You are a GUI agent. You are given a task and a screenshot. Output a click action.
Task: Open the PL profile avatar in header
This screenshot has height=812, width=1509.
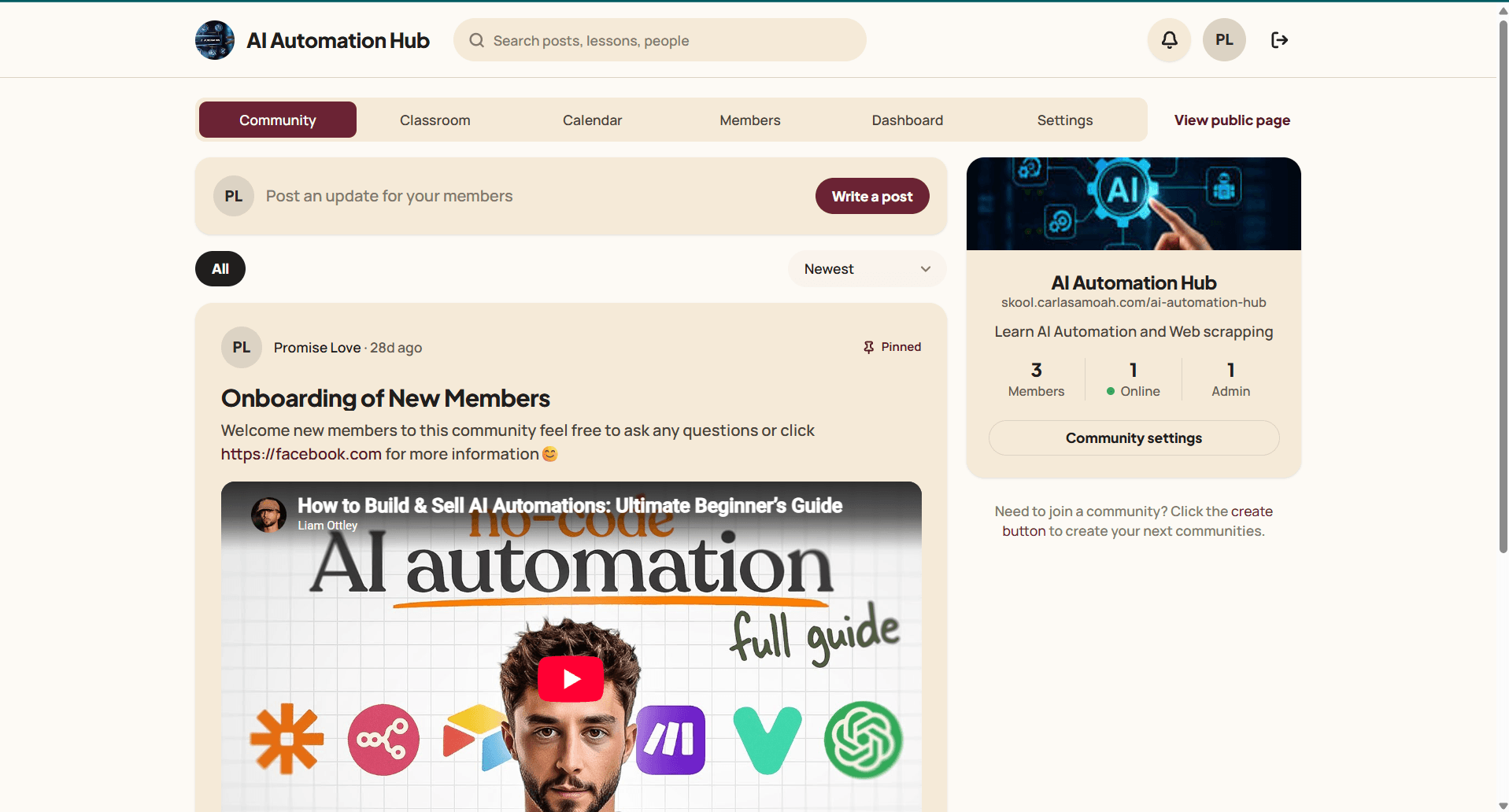(1224, 40)
